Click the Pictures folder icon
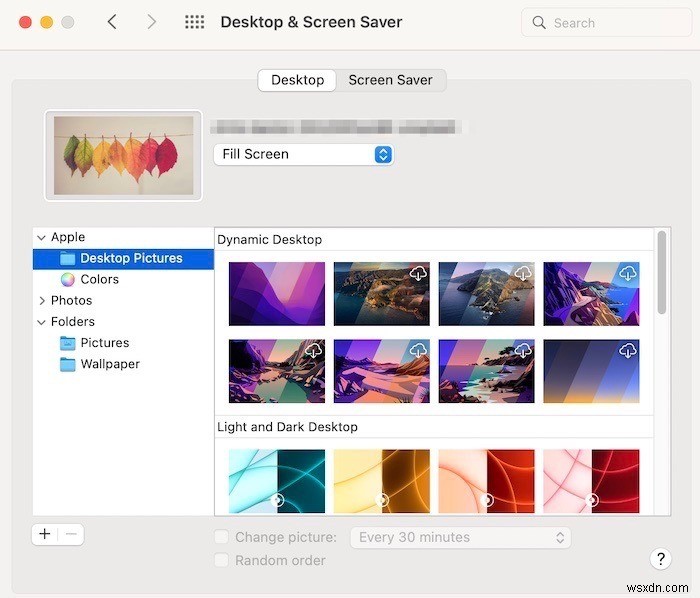The width and height of the screenshot is (700, 598). 67,343
